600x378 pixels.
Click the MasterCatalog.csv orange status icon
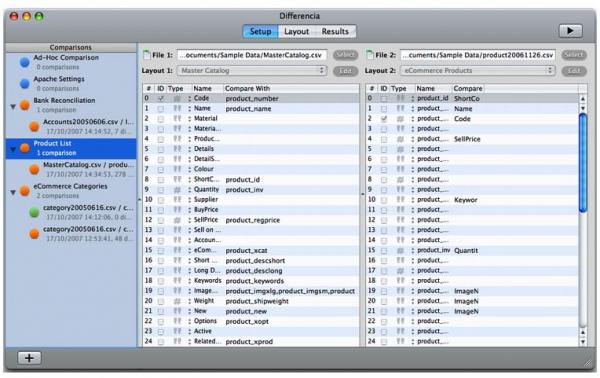34,169
